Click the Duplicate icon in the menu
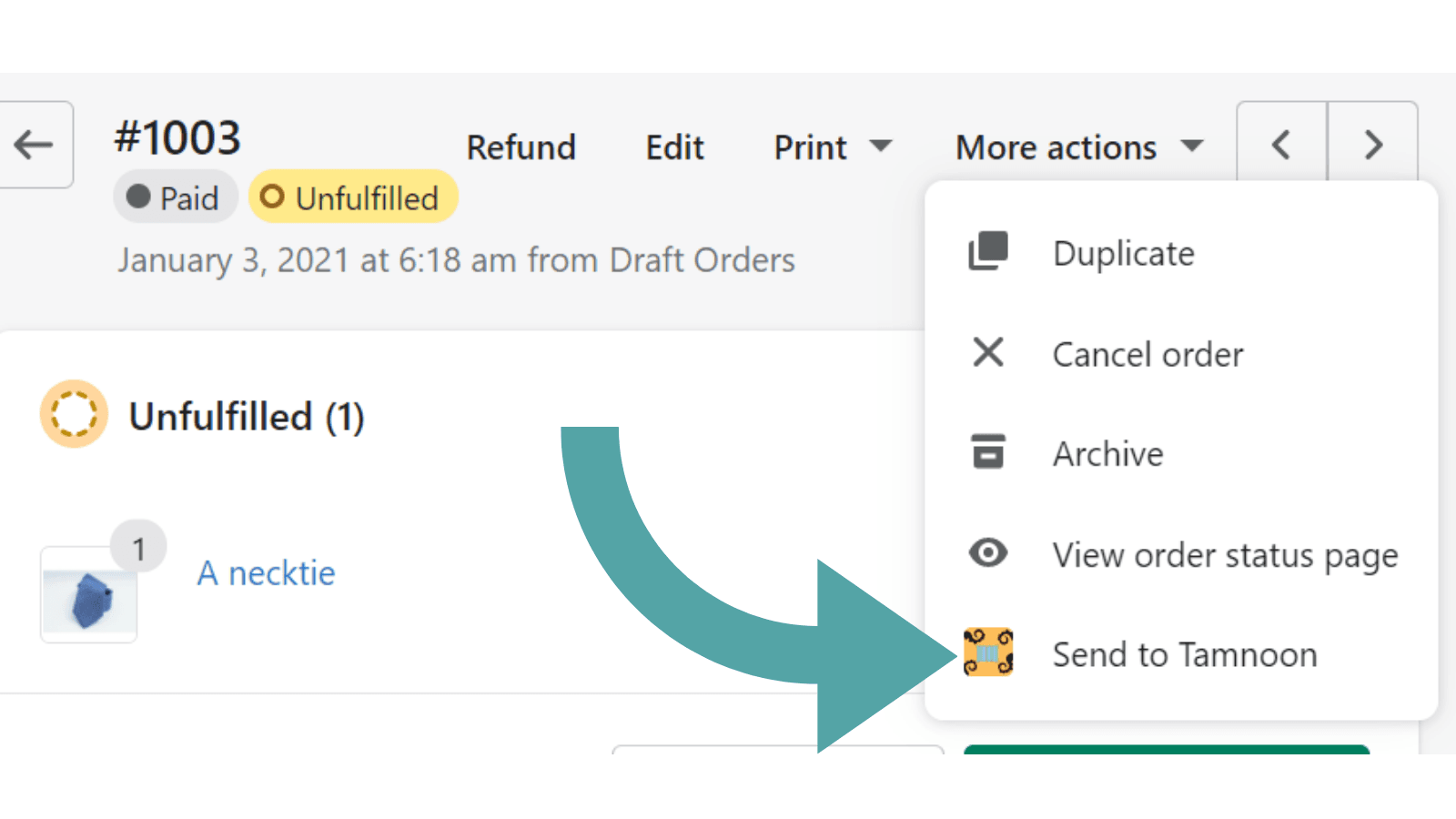 coord(987,252)
